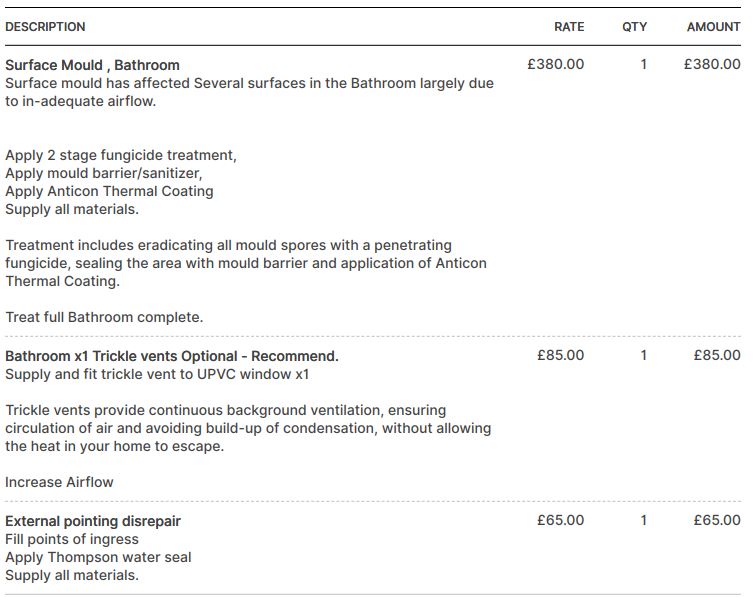756x597 pixels.
Task: Click the "Apply Anticon Thermal Coating" line
Action: (x=109, y=191)
